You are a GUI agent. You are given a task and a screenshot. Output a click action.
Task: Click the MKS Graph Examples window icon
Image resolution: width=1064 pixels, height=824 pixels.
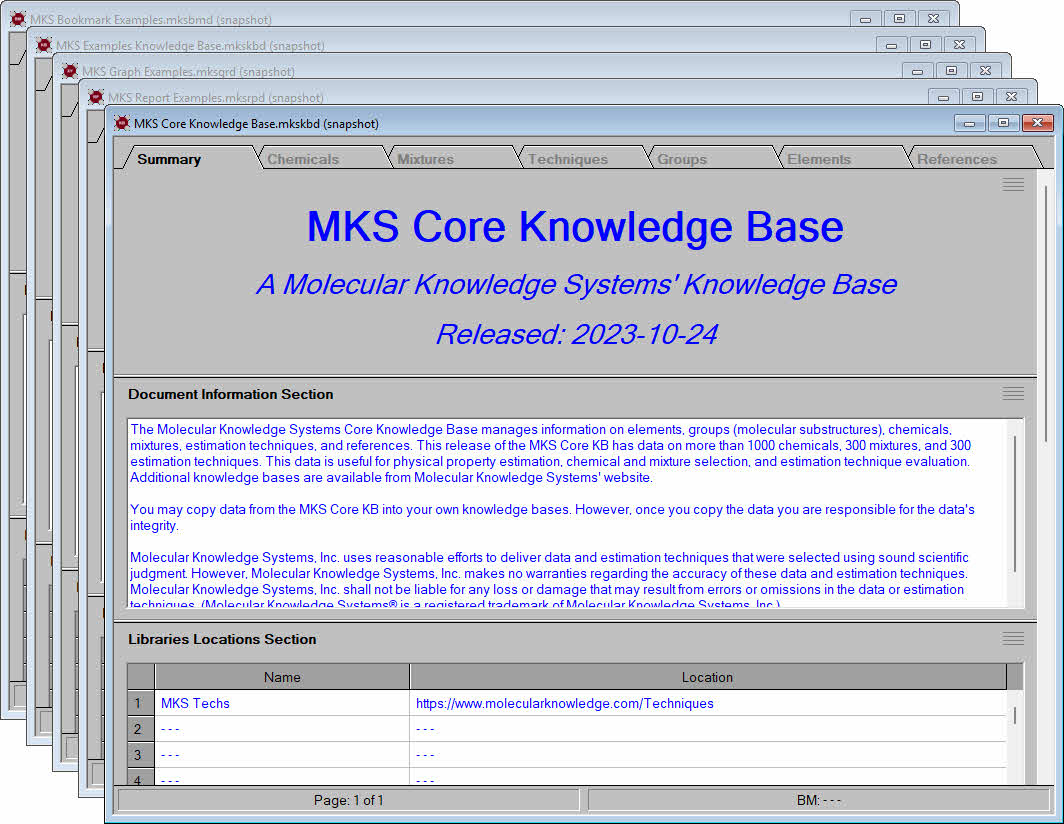point(70,72)
